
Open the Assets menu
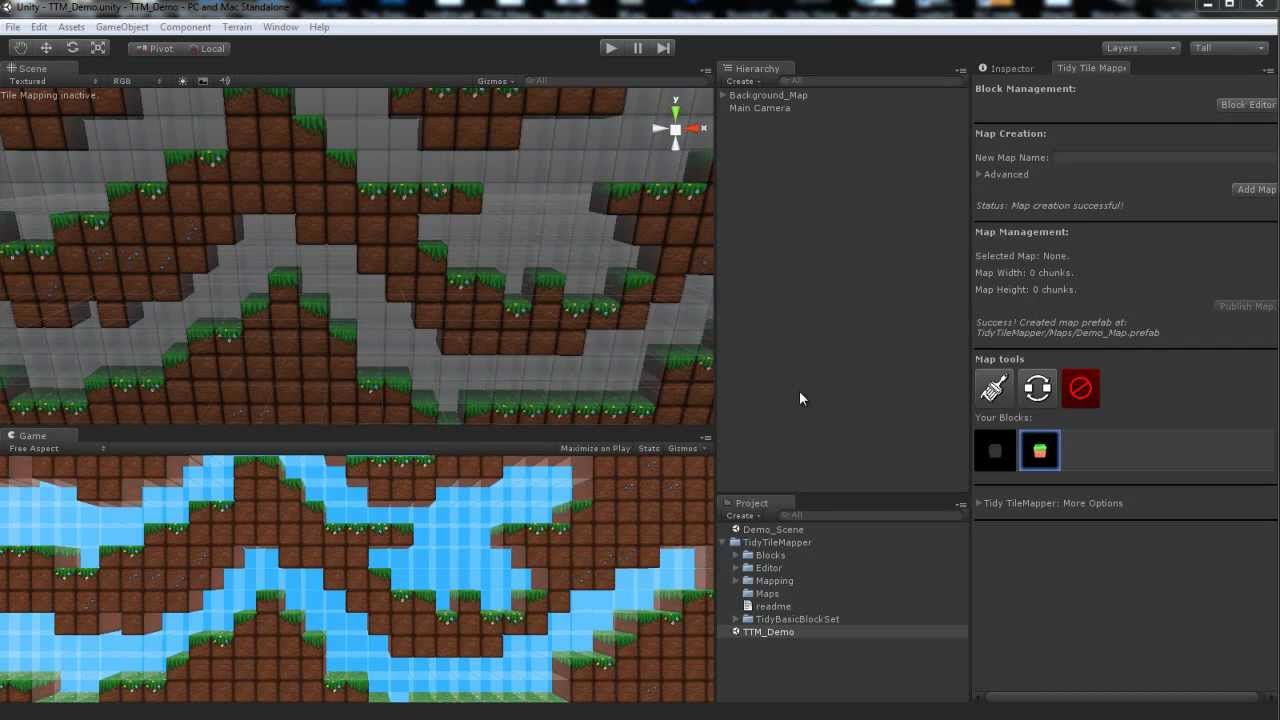[72, 27]
